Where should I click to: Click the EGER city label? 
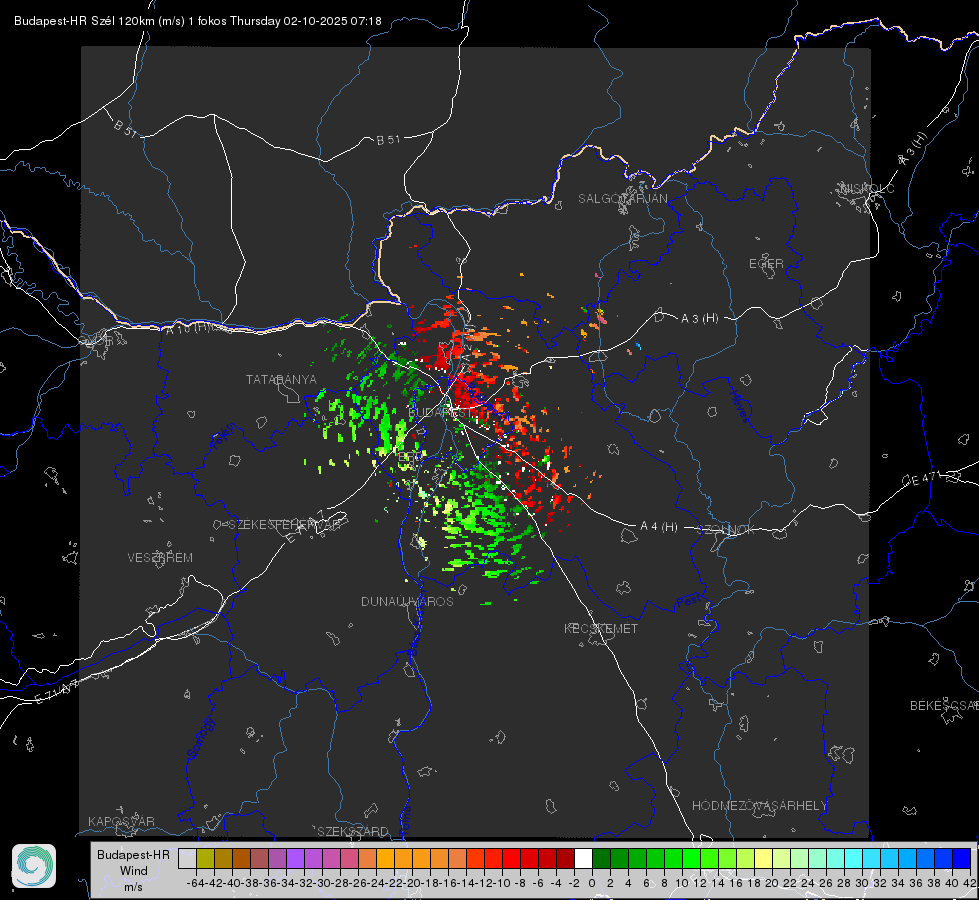click(x=766, y=264)
